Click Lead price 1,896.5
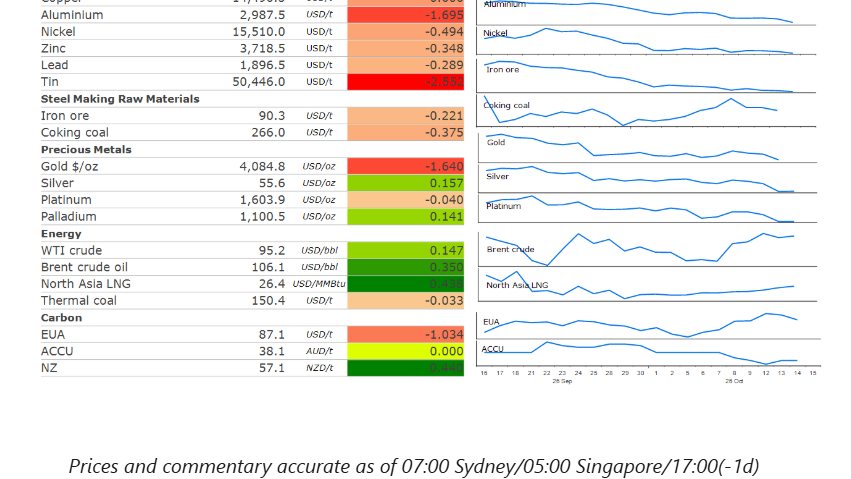Viewport: 851px width, 479px height. click(262, 65)
